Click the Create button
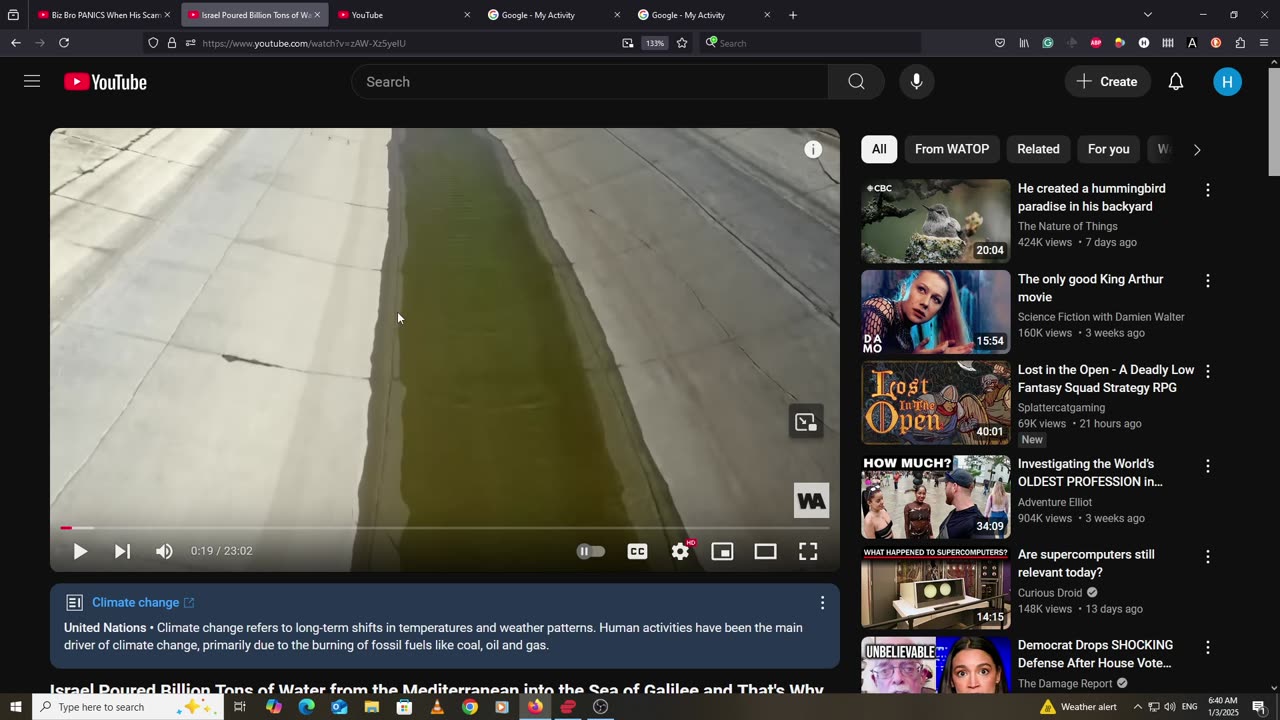Image resolution: width=1280 pixels, height=720 pixels. pyautogui.click(x=1107, y=82)
